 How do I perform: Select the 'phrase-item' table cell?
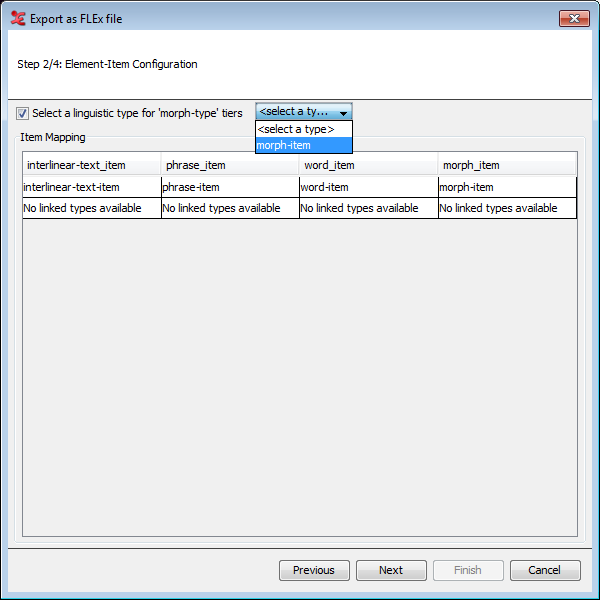(x=230, y=187)
